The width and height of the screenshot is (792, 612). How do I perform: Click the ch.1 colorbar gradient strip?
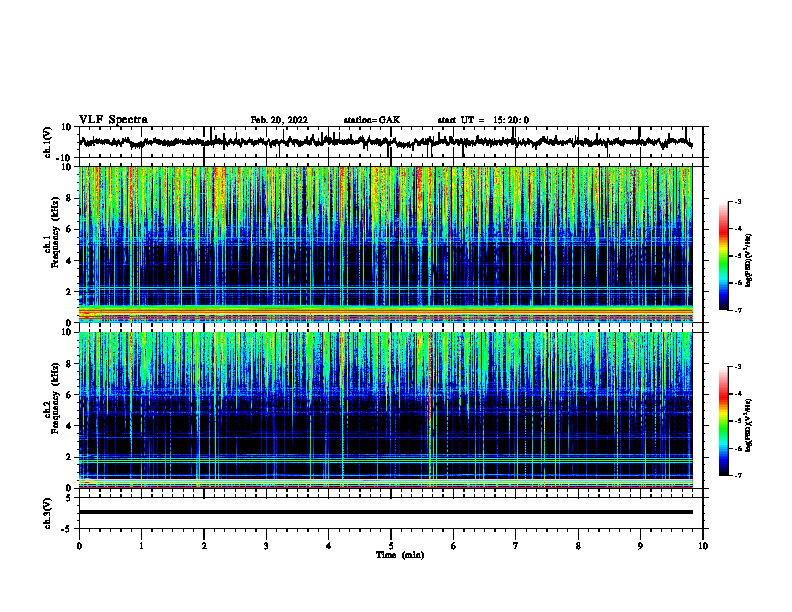(723, 256)
